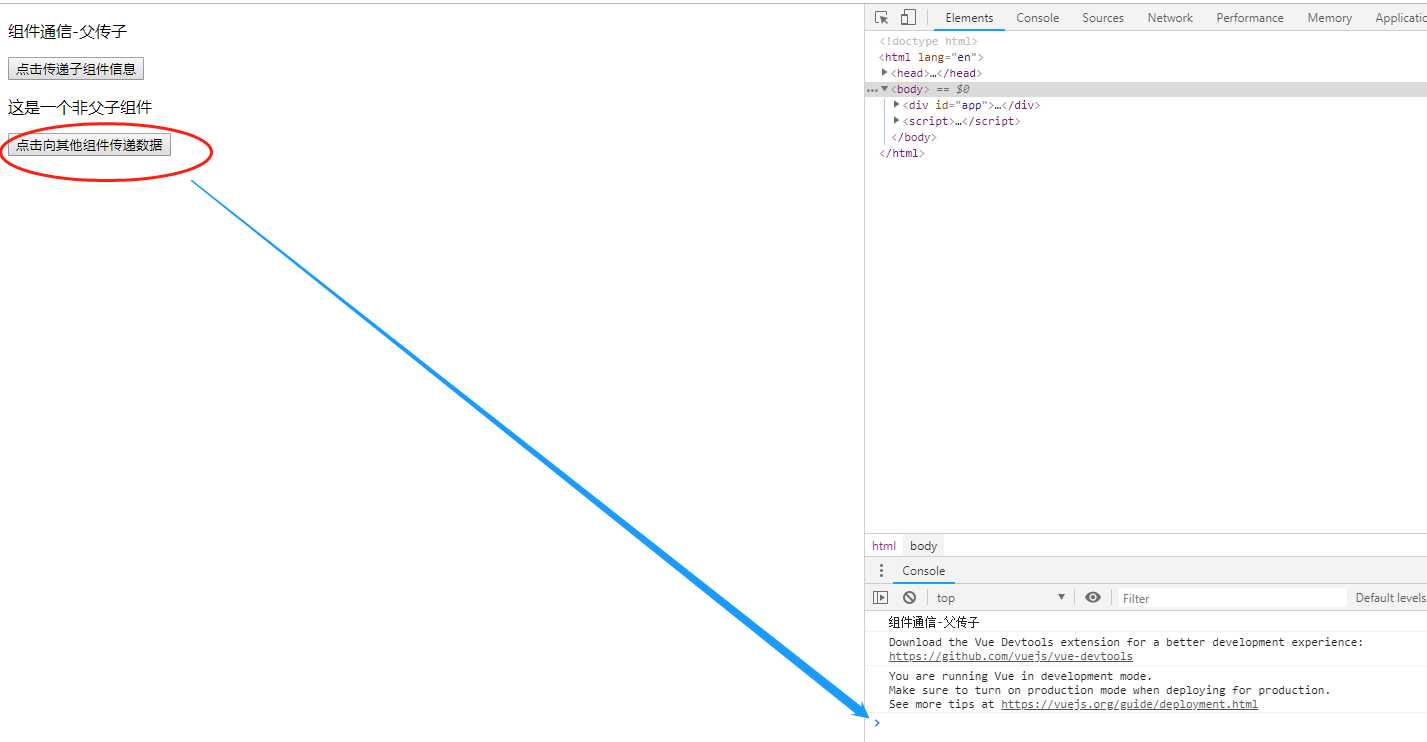Open the Default levels dropdown
The height and width of the screenshot is (742, 1427).
click(x=1390, y=598)
